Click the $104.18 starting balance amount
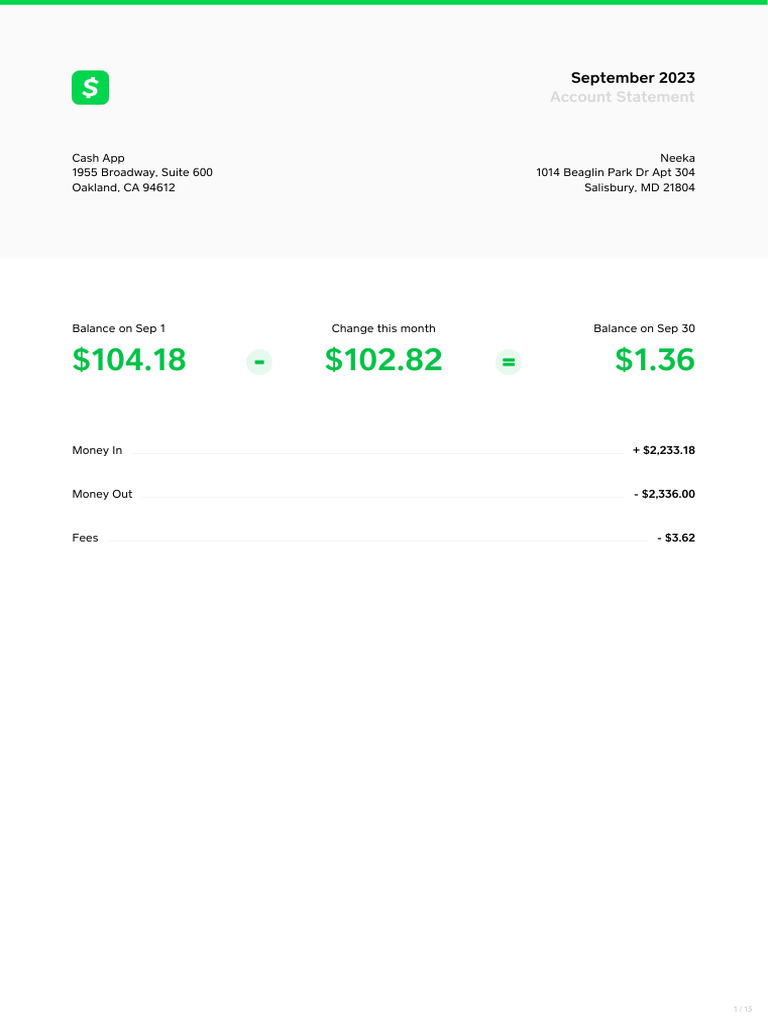Screen dimensions: 768x1024 click(129, 360)
